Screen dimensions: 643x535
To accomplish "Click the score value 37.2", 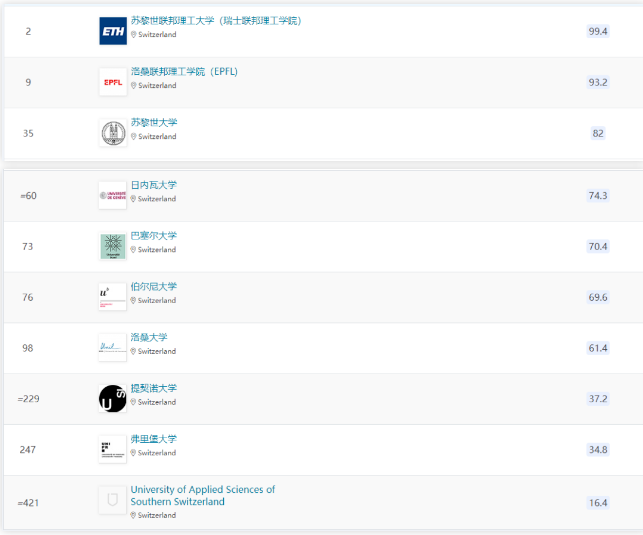I will pyautogui.click(x=598, y=398).
